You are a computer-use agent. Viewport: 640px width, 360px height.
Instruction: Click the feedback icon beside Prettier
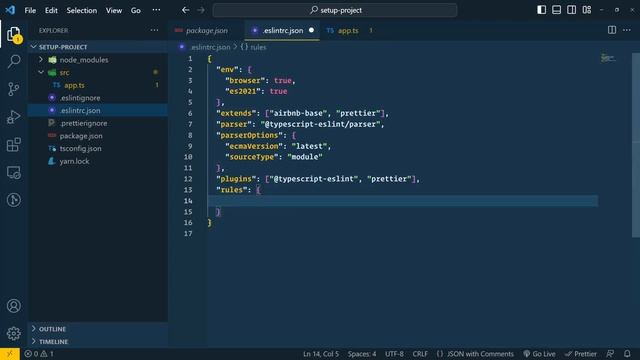click(x=610, y=353)
